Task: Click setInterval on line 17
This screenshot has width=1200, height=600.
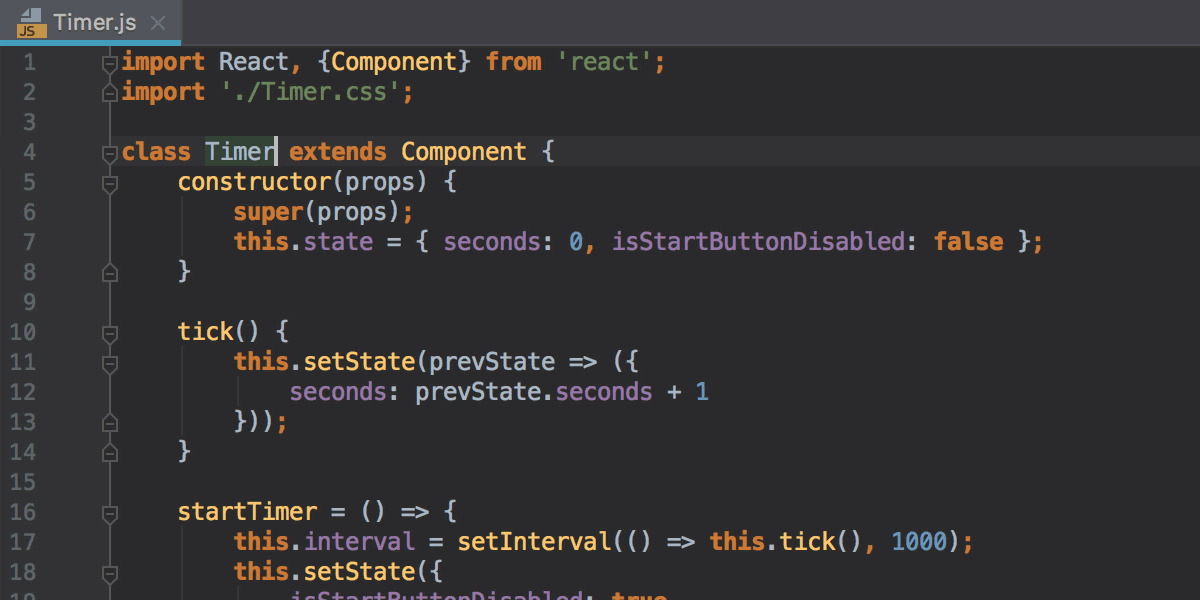Action: pos(532,541)
